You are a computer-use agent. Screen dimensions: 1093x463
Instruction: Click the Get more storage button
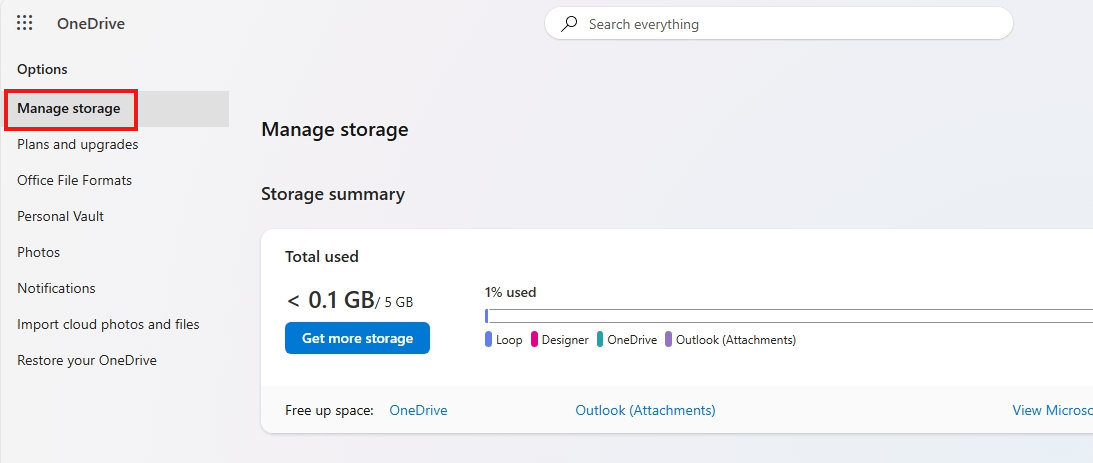click(x=357, y=338)
